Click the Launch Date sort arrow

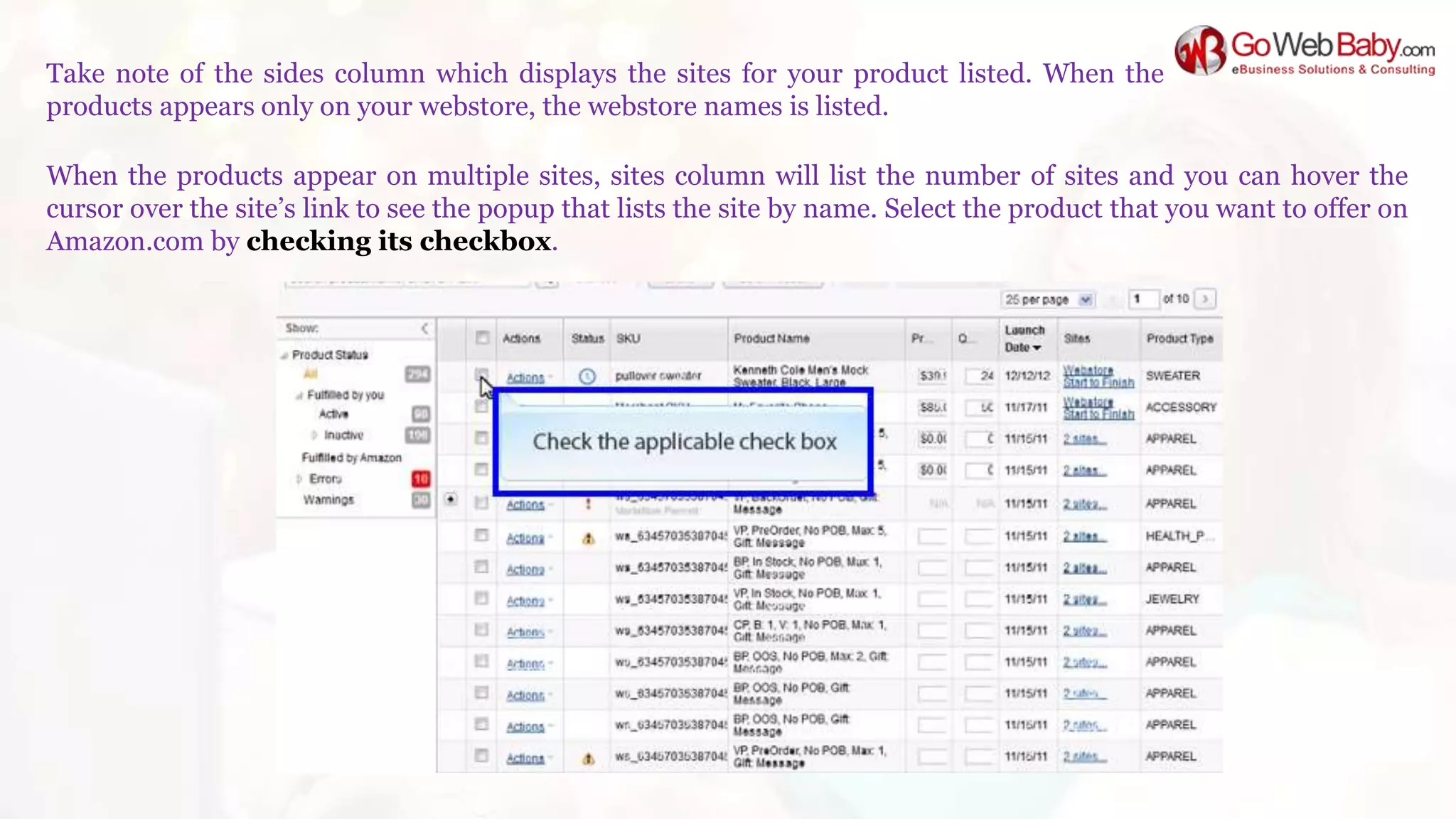[x=1037, y=348]
